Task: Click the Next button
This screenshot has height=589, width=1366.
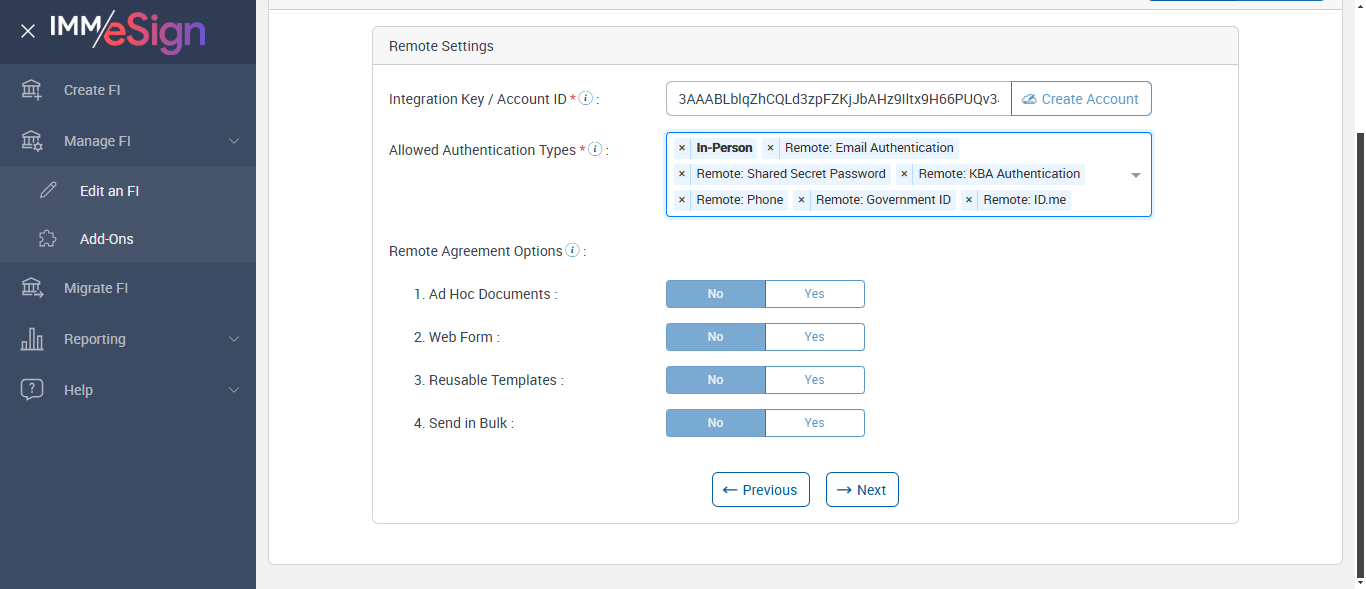Action: click(862, 490)
